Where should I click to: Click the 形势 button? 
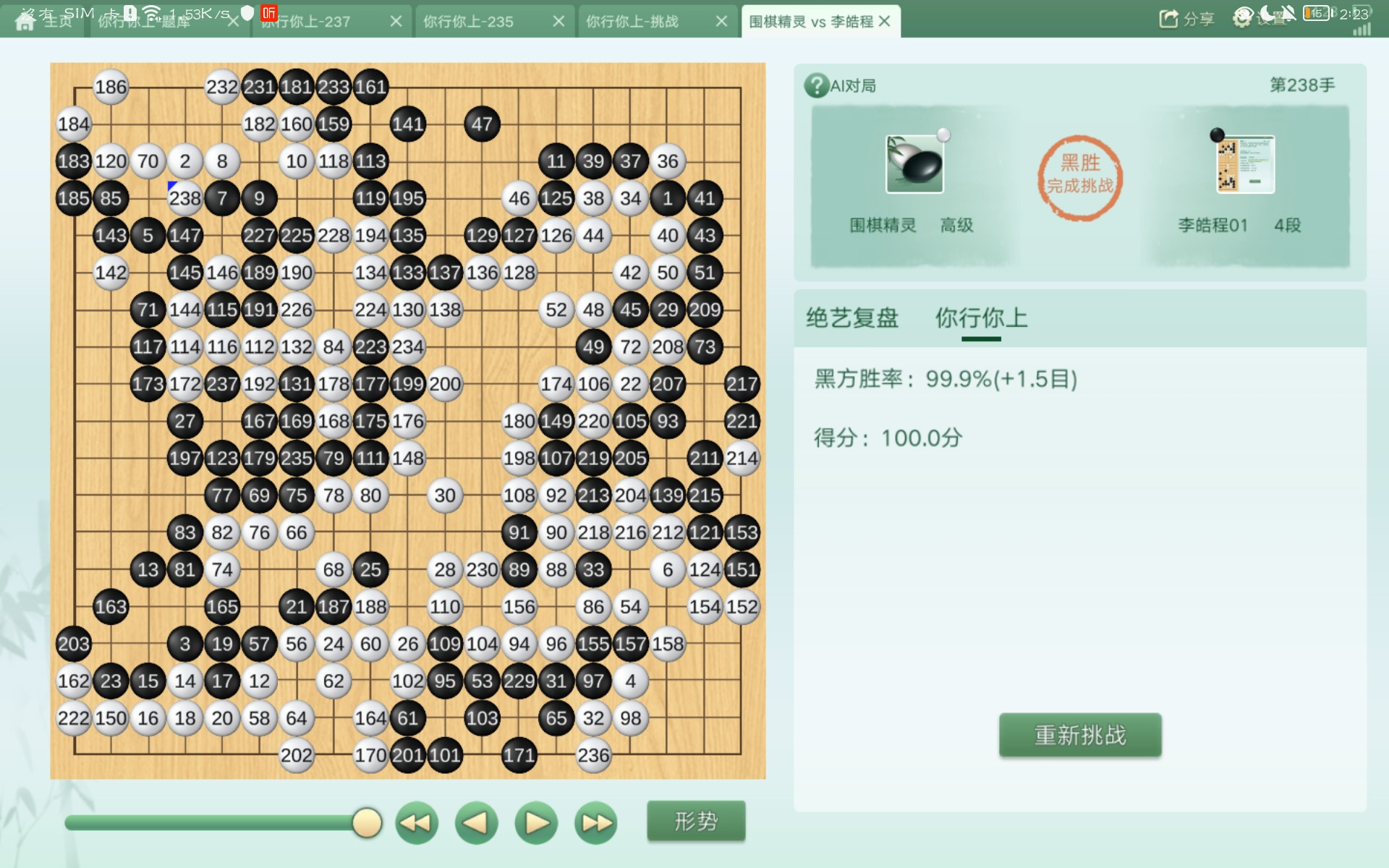696,821
